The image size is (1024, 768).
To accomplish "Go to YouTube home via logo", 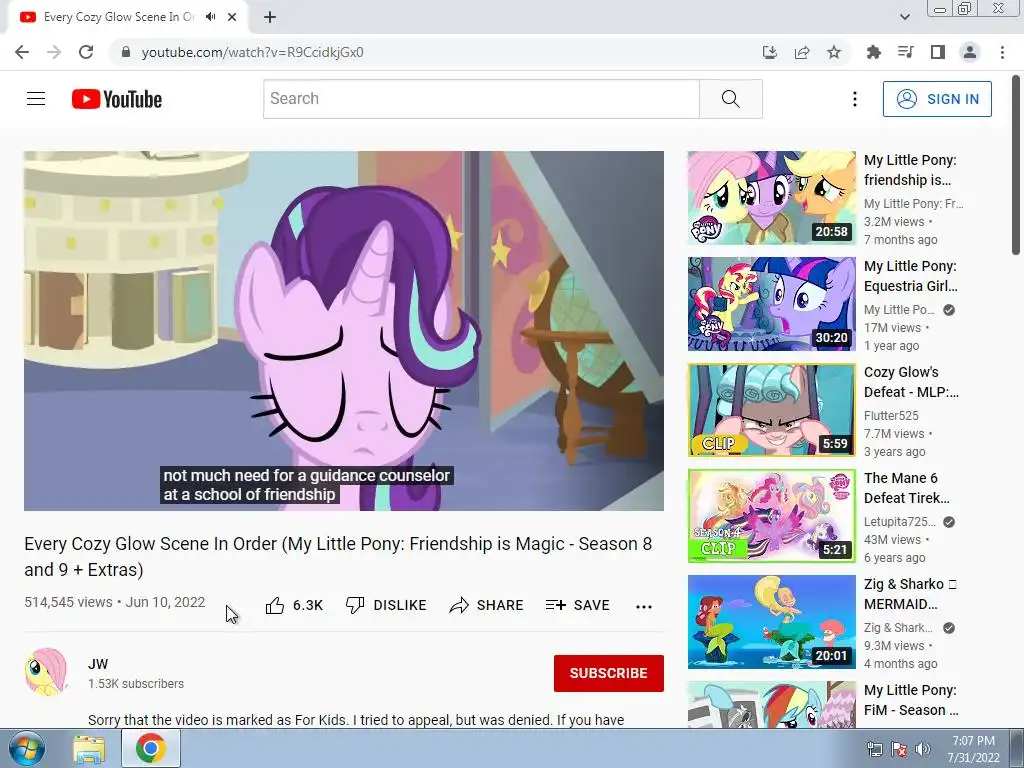I will [x=117, y=99].
